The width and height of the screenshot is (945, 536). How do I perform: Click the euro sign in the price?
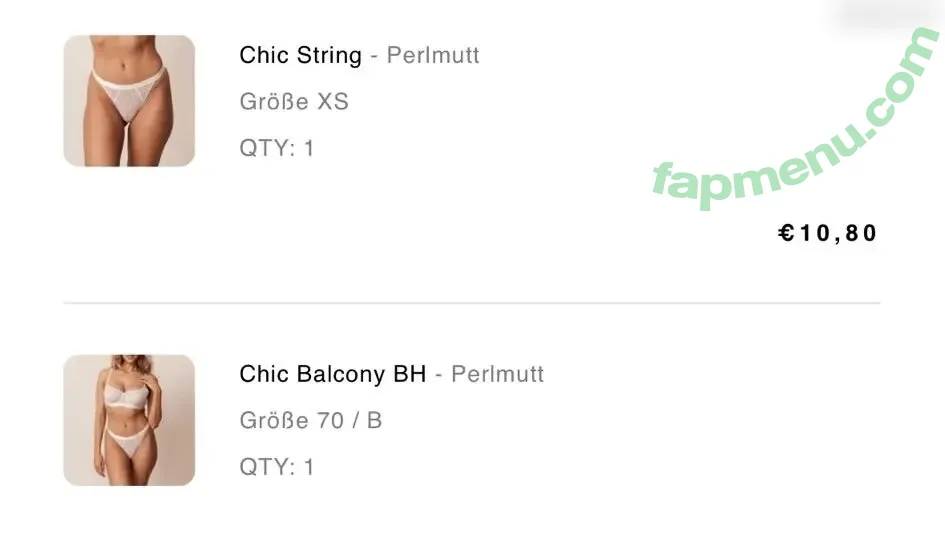click(786, 233)
